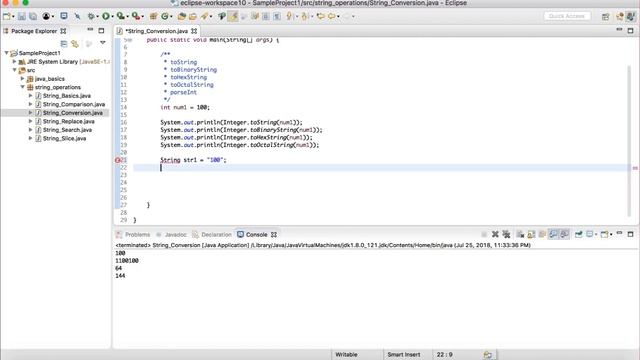Click the Back navigation arrow in the toolbar
Image resolution: width=640 pixels, height=360 pixels.
[332, 16]
